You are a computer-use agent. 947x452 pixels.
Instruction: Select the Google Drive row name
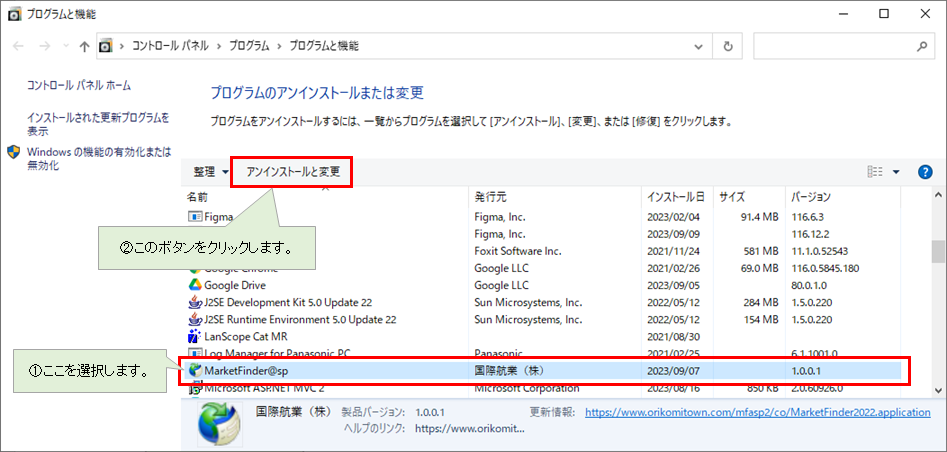(x=235, y=285)
